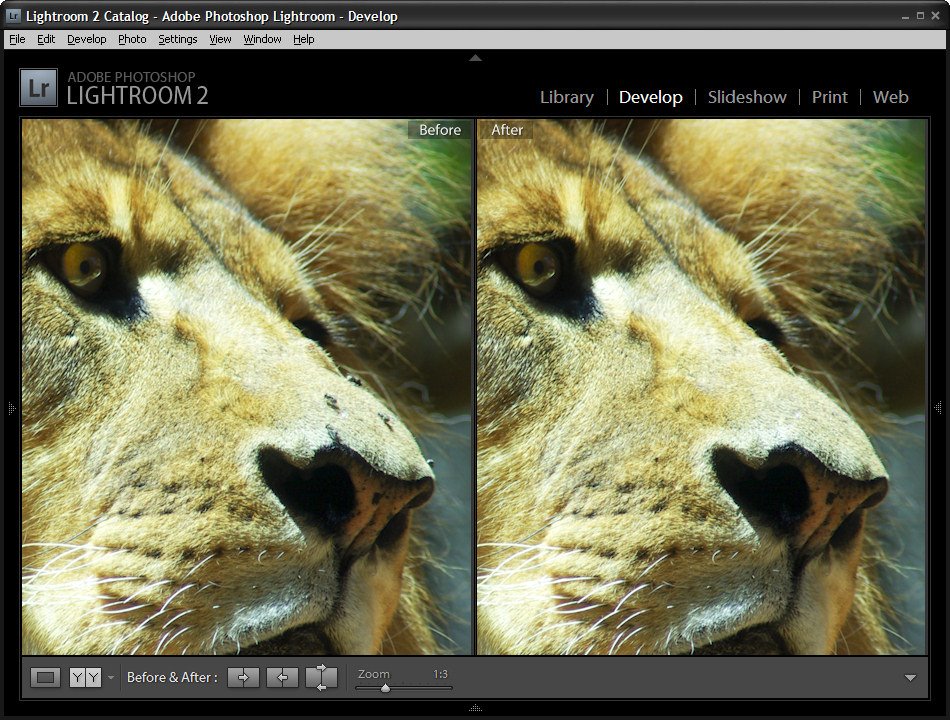Viewport: 950px width, 720px height.
Task: Collapse the top panel arrow
Action: (x=476, y=58)
